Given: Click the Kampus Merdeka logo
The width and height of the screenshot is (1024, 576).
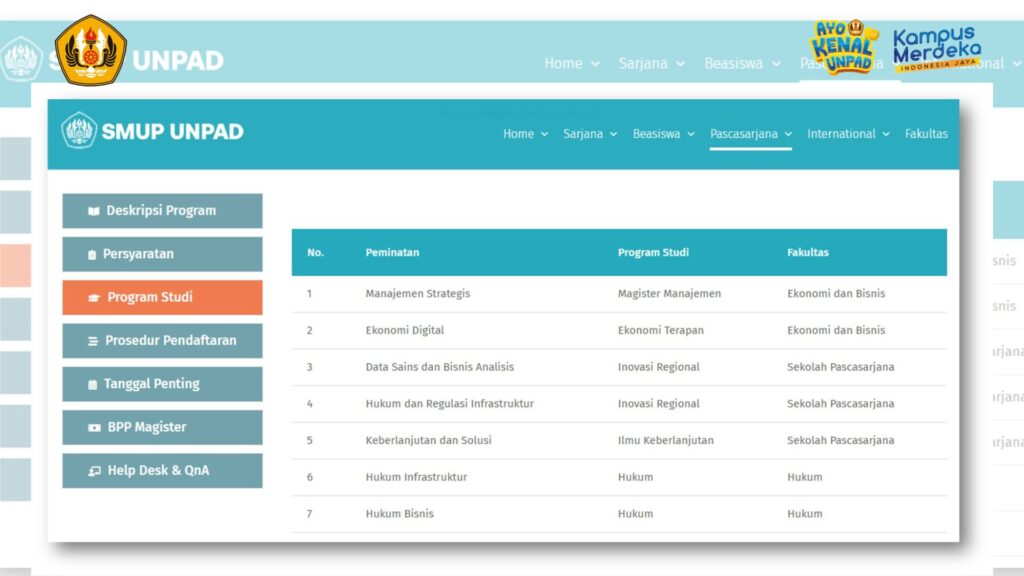Looking at the screenshot, I should click(936, 48).
